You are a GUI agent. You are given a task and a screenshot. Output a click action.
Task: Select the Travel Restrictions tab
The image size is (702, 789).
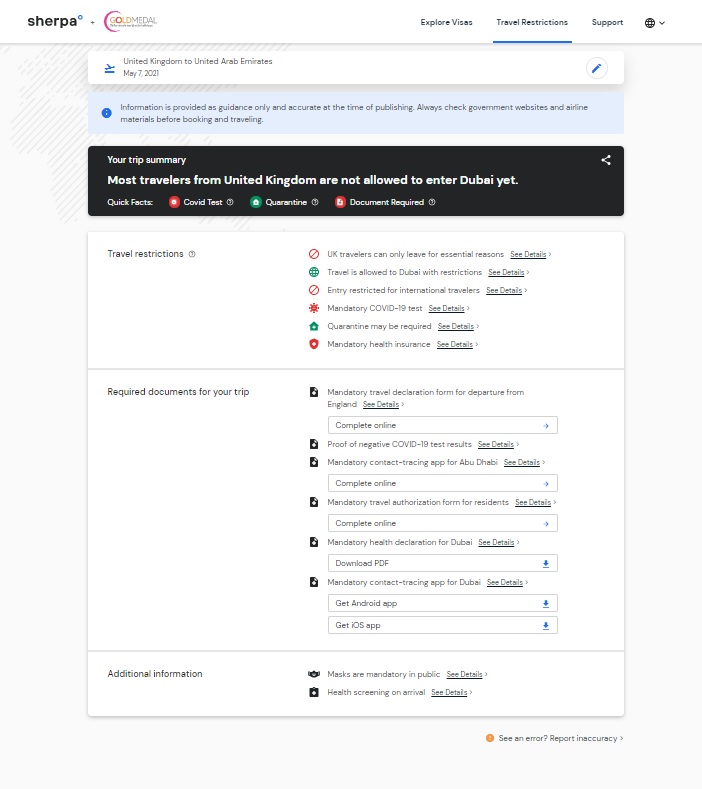(x=531, y=22)
